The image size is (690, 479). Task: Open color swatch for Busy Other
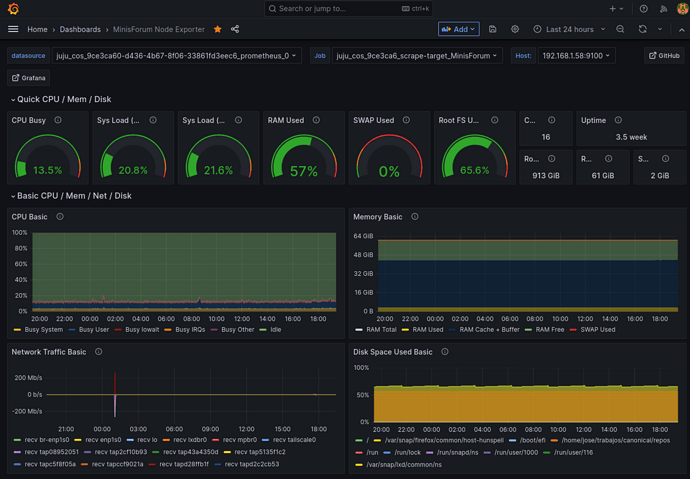pyautogui.click(x=214, y=330)
